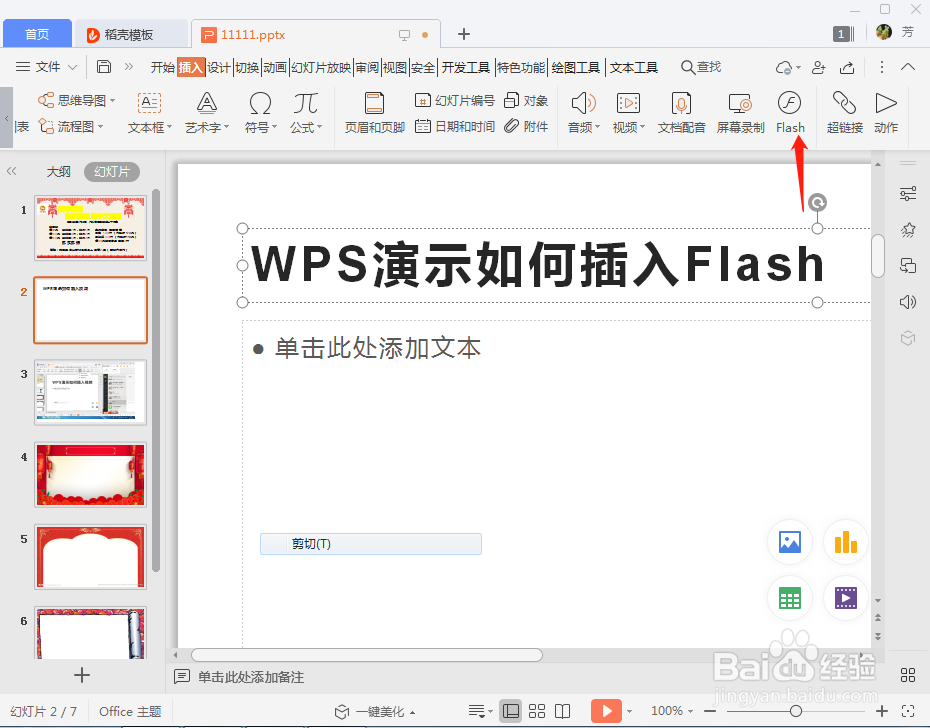Switch to slide sorter view

(x=537, y=711)
